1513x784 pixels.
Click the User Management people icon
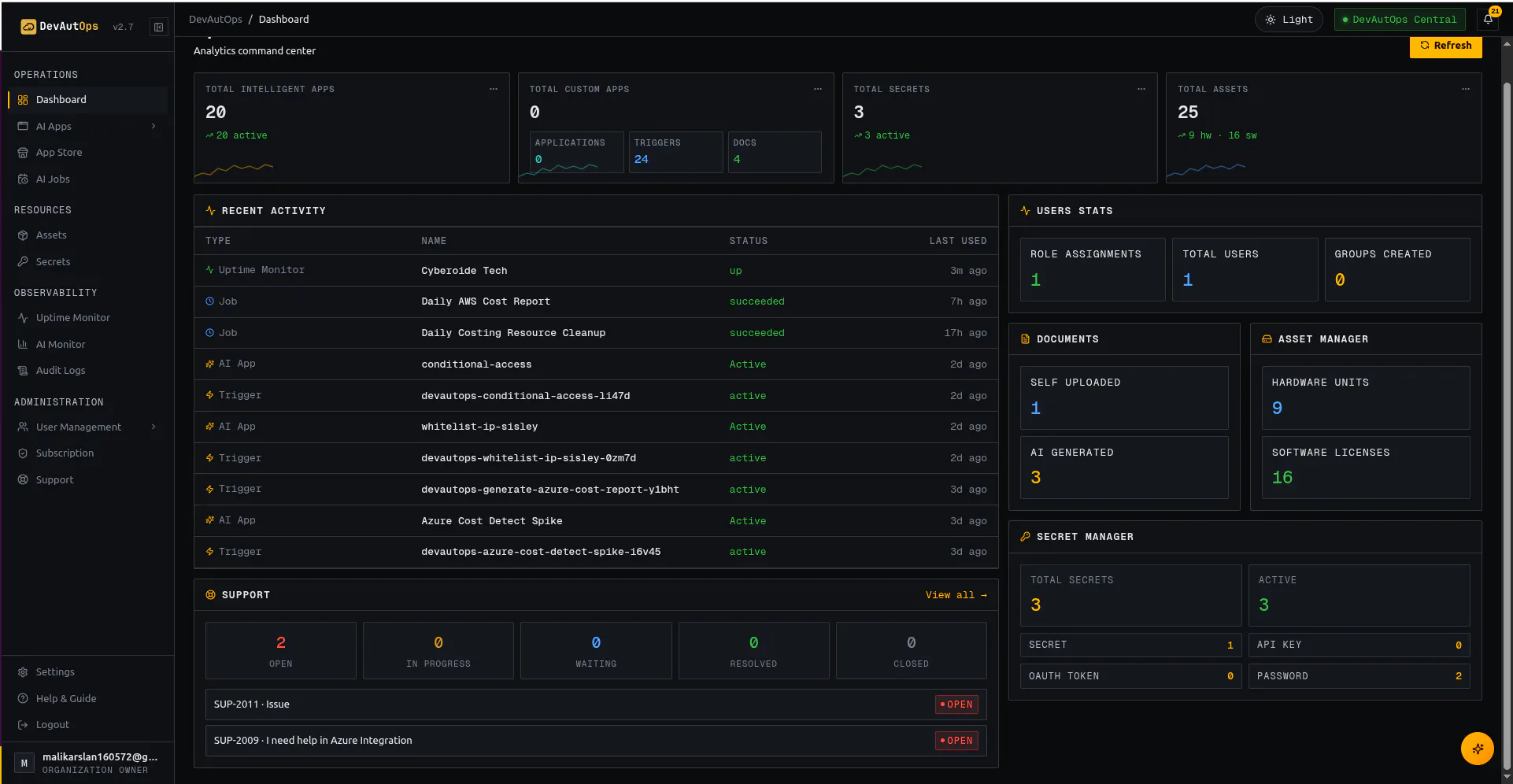23,427
